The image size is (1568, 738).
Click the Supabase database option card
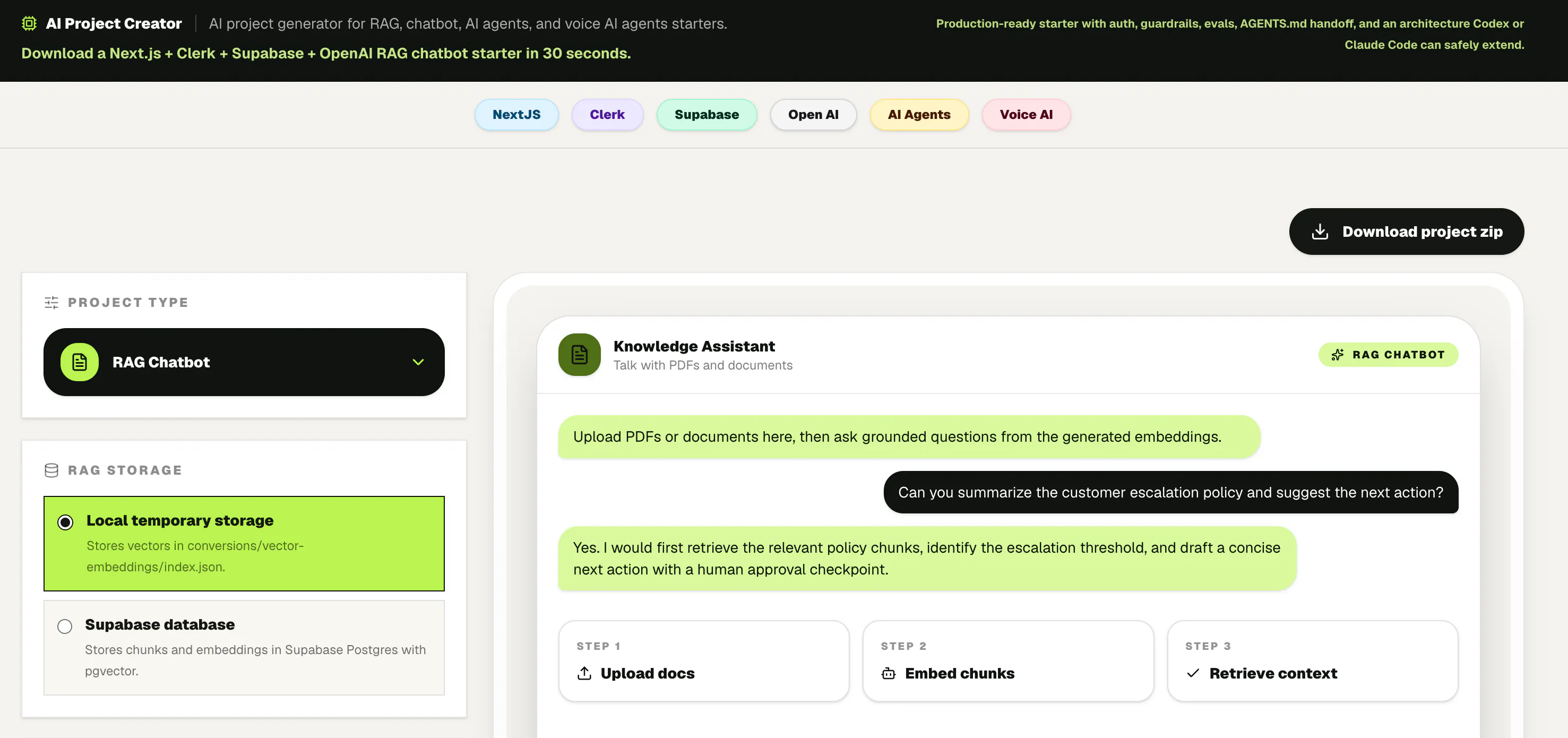click(x=244, y=647)
